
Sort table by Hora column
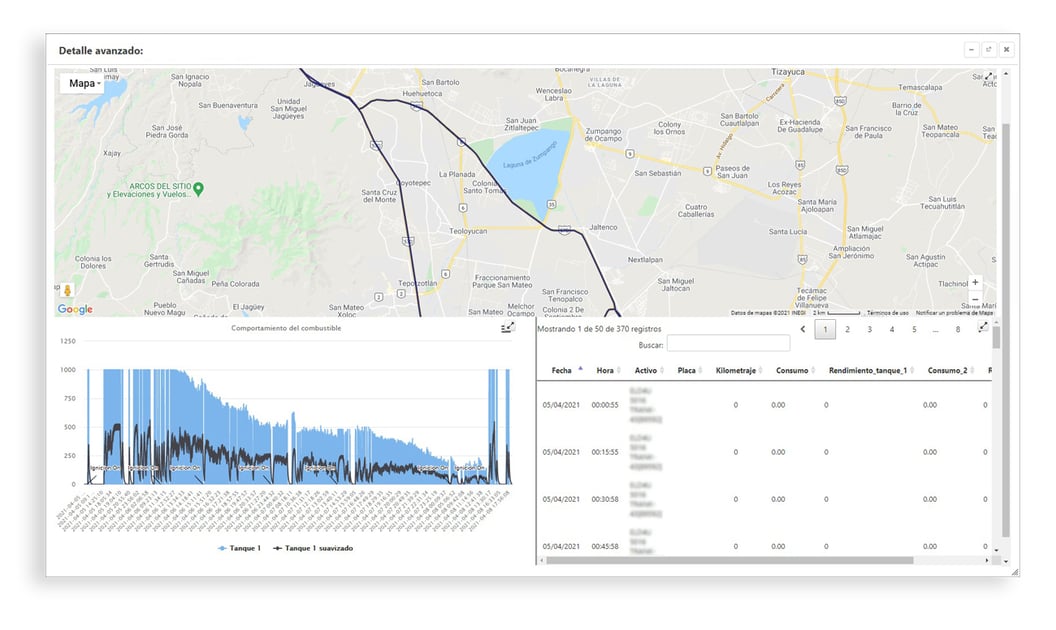[x=608, y=371]
